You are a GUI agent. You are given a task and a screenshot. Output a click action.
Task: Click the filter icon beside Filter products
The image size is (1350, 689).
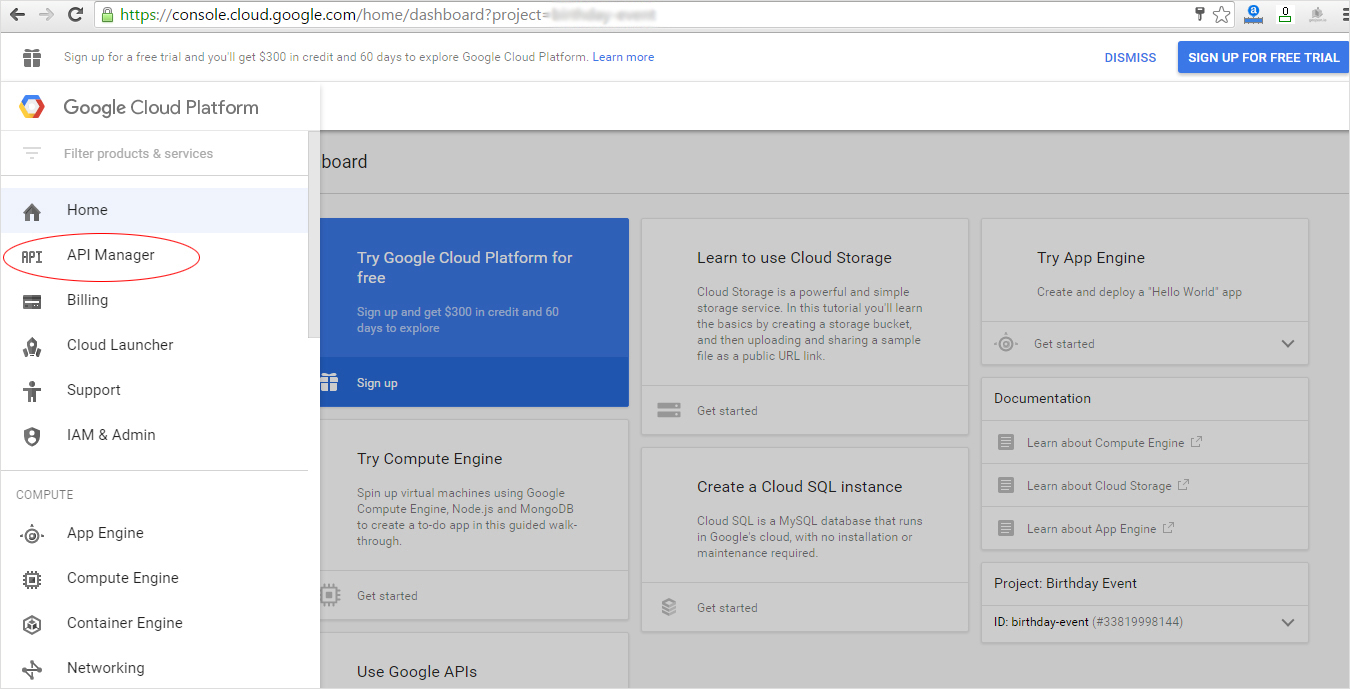32,153
